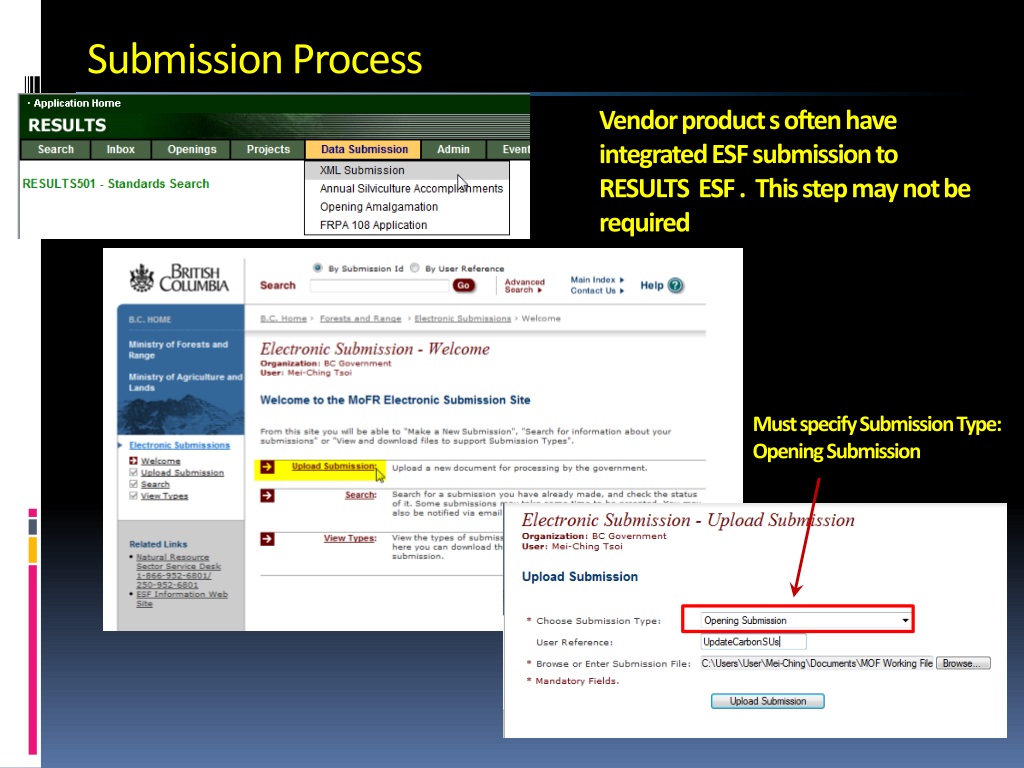
Task: Select By User Reference radio button
Action: [414, 268]
